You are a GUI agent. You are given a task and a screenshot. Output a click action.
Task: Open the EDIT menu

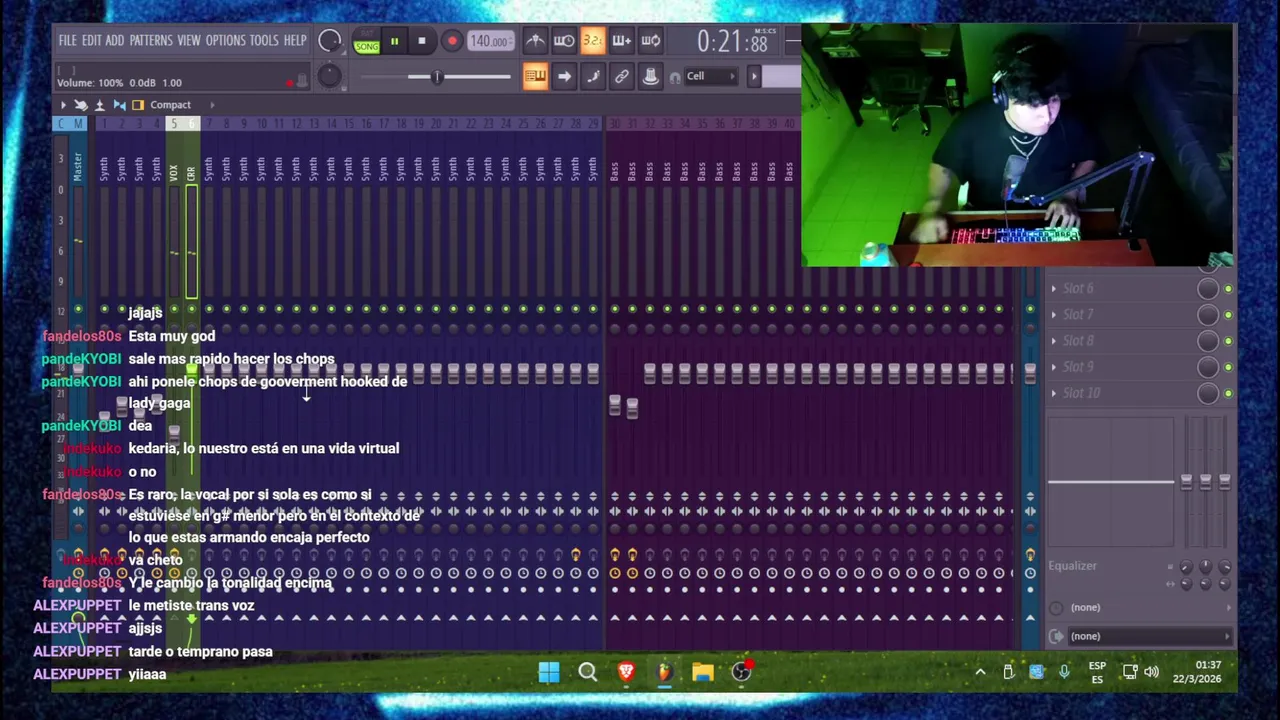[x=91, y=40]
